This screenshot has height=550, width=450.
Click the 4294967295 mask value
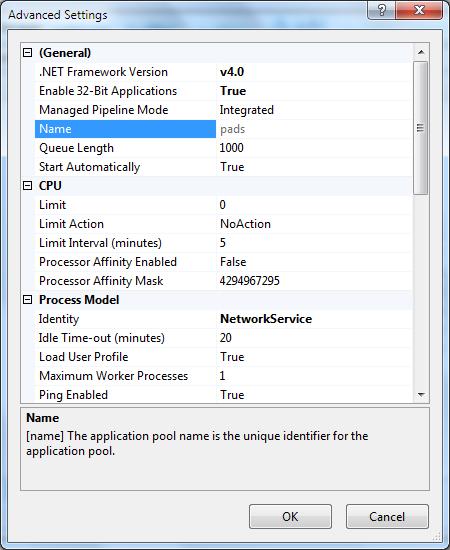point(250,281)
